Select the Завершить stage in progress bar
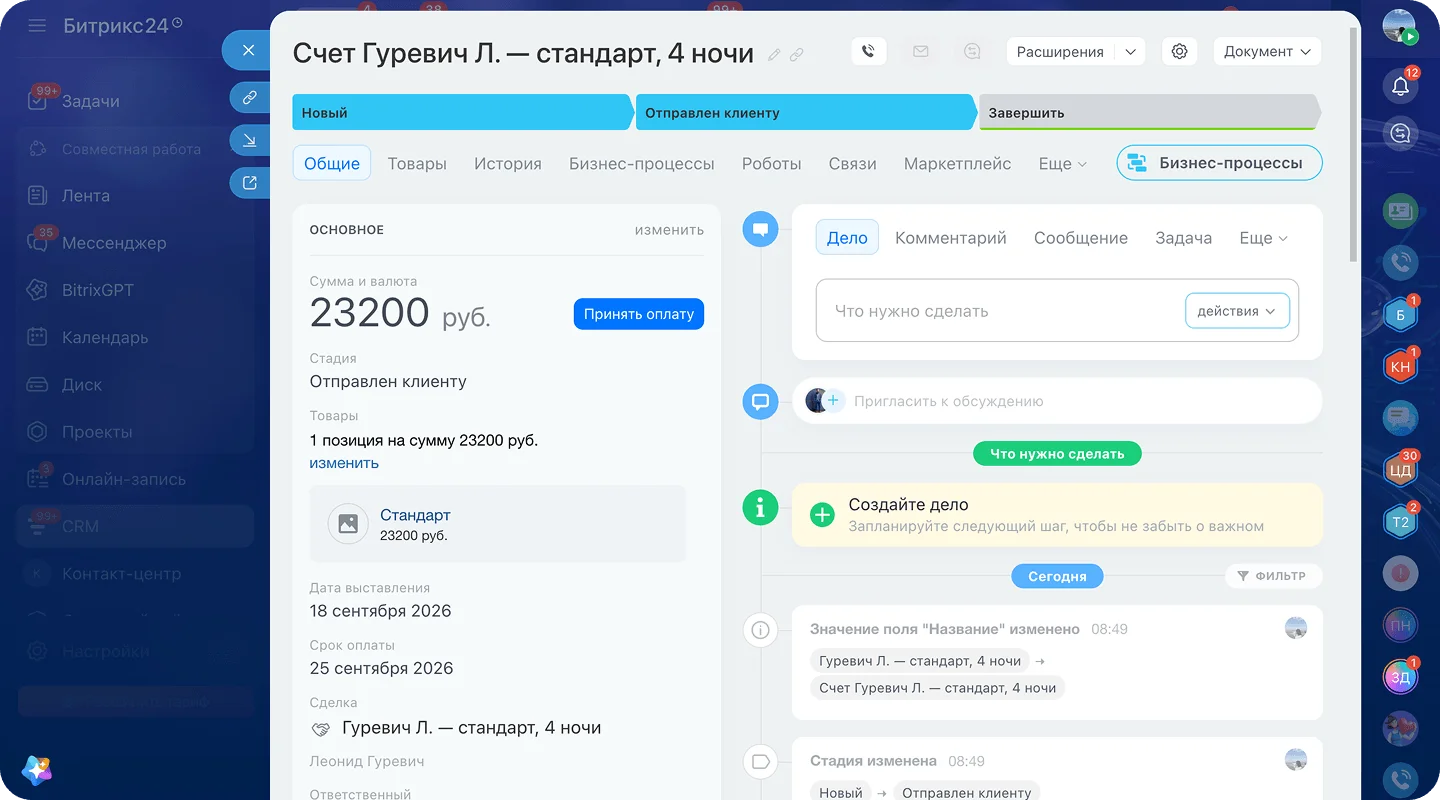 click(x=1149, y=113)
